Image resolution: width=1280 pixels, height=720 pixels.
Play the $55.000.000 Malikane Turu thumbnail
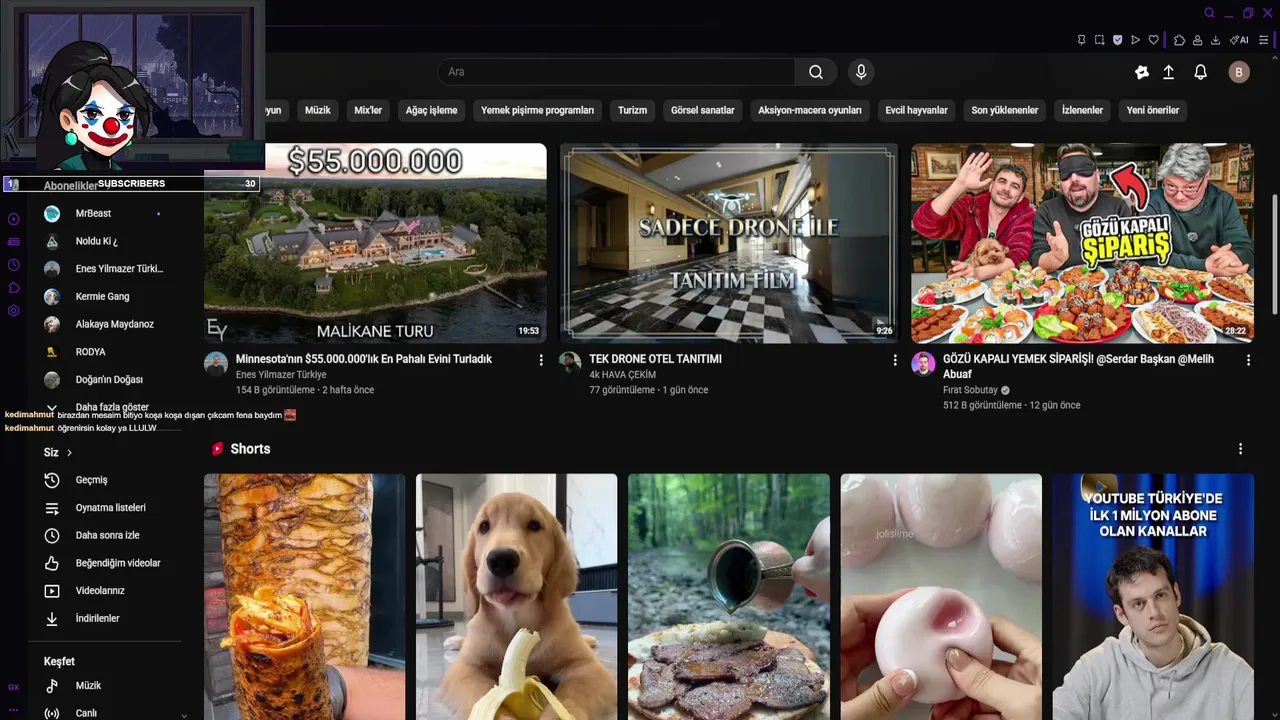375,243
